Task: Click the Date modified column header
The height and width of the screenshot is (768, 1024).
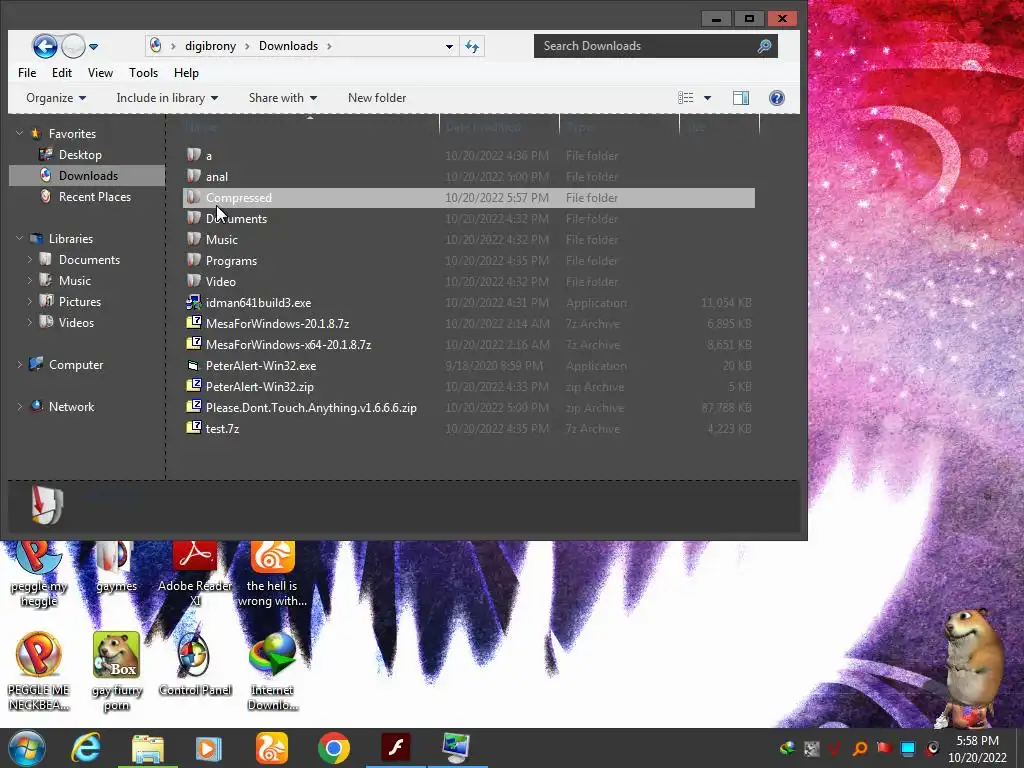Action: click(x=500, y=127)
